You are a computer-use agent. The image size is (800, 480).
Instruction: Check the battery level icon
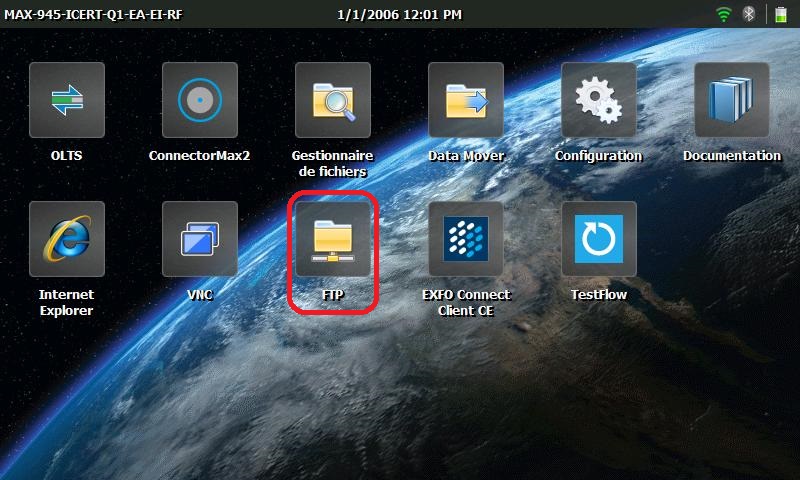pos(781,14)
